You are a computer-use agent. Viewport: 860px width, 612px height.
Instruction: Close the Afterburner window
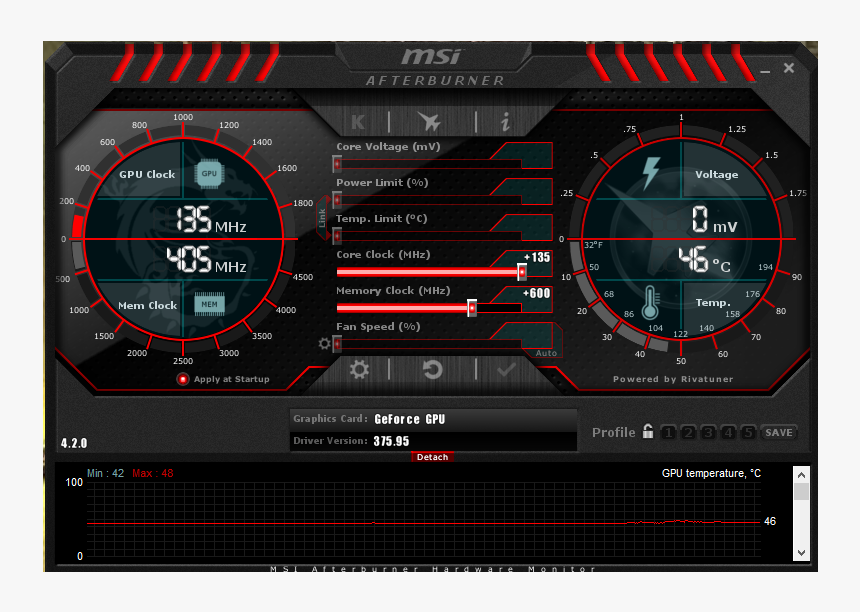(x=789, y=68)
